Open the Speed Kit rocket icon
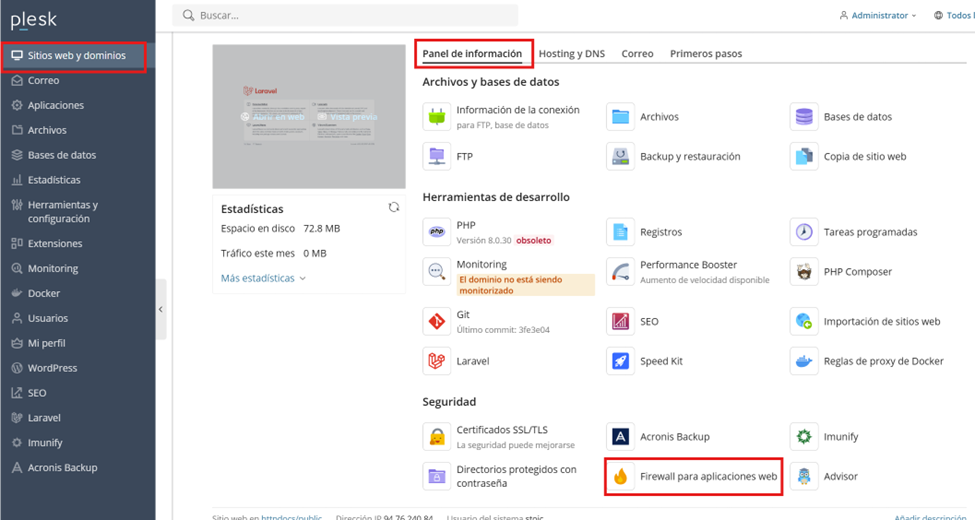The width and height of the screenshot is (975, 520). 620,361
